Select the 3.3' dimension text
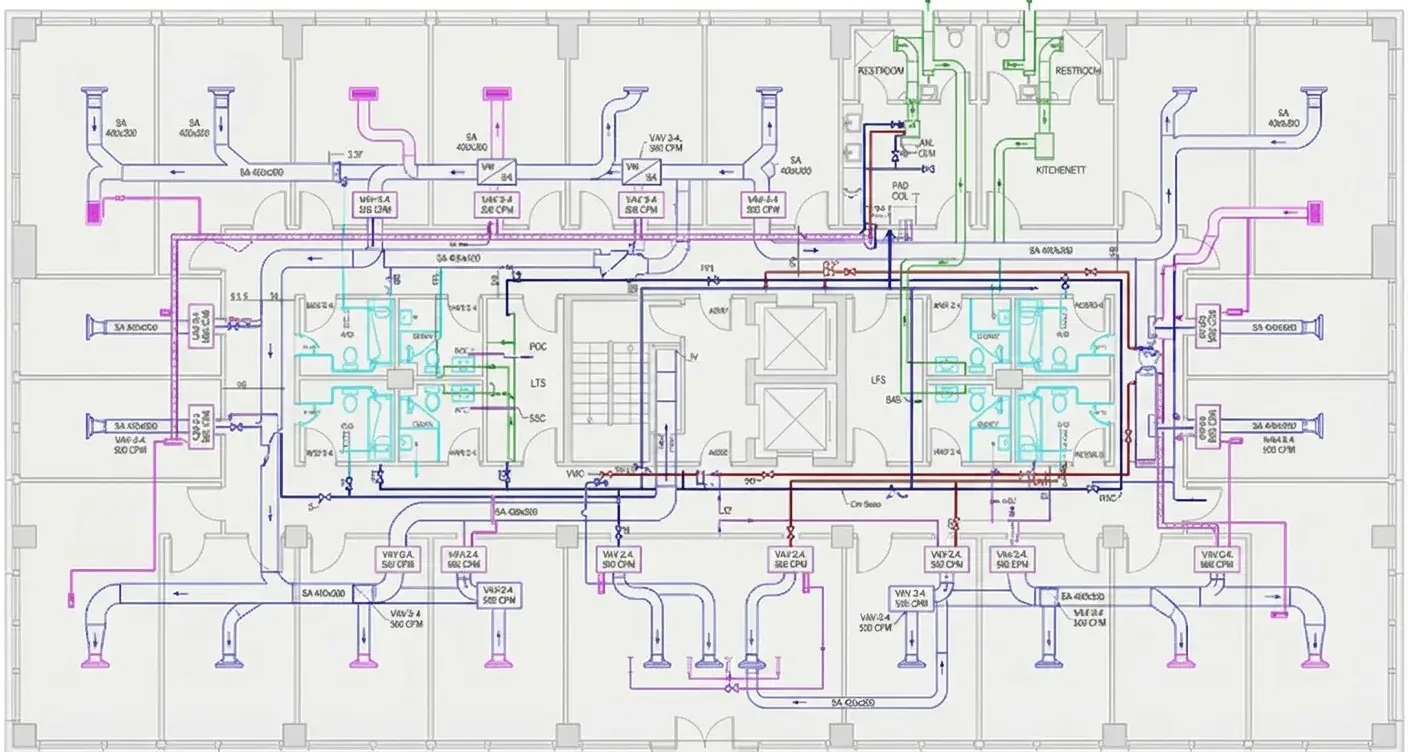1408x752 pixels. [353, 155]
